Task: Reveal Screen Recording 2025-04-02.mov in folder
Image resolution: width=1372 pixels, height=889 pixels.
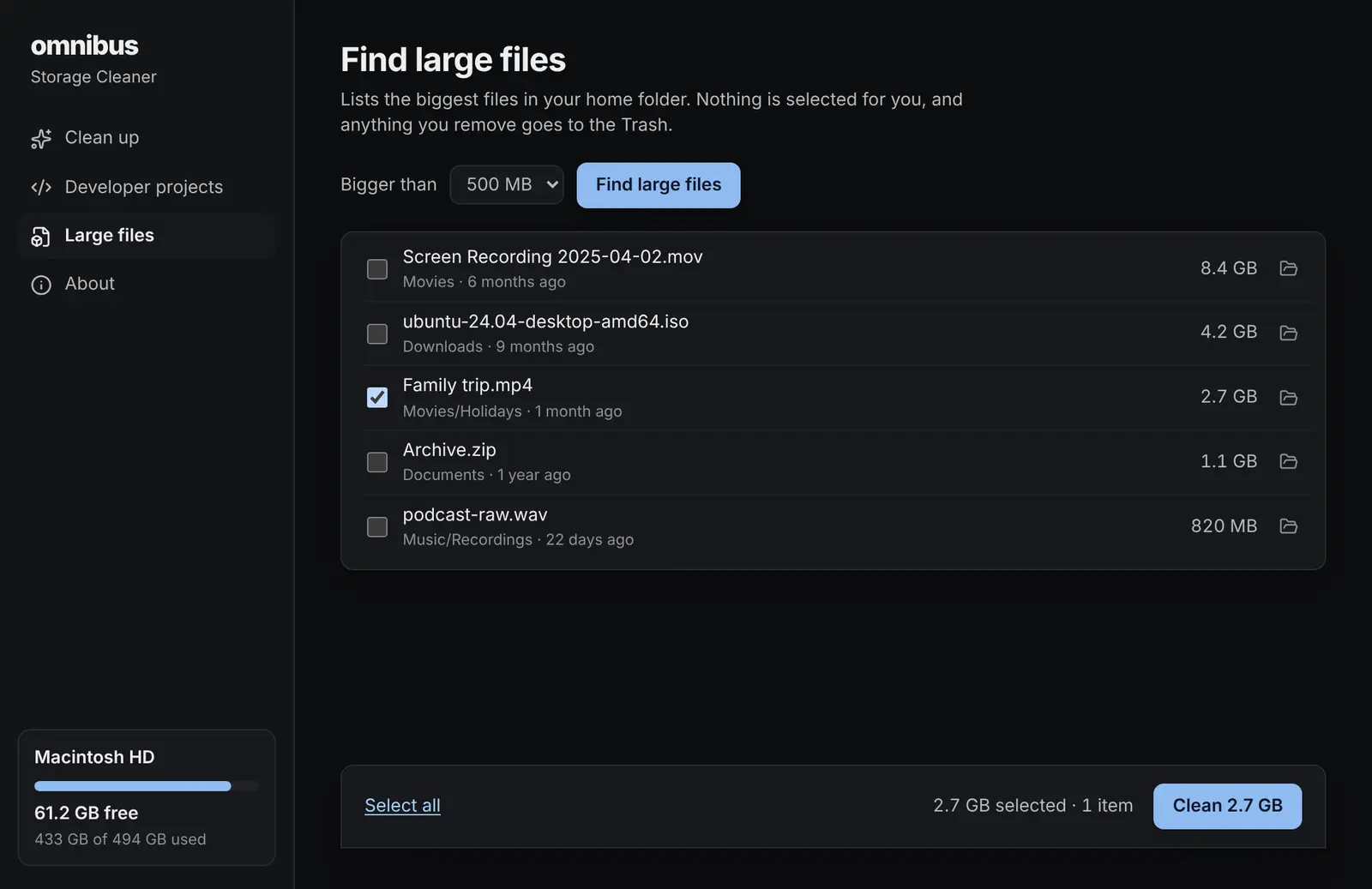Action: (x=1288, y=268)
